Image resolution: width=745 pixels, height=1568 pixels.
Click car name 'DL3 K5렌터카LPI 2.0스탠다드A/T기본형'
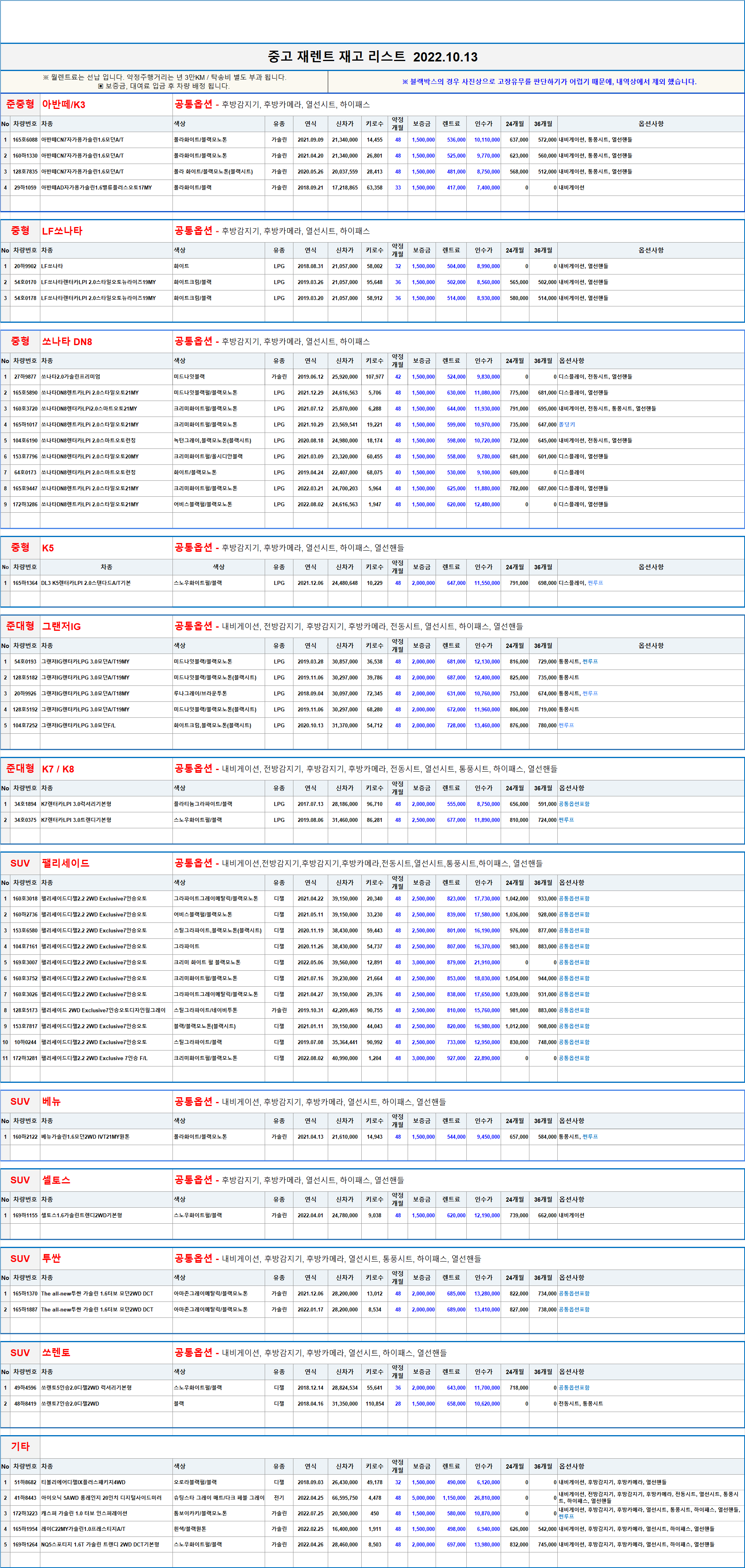coord(86,583)
